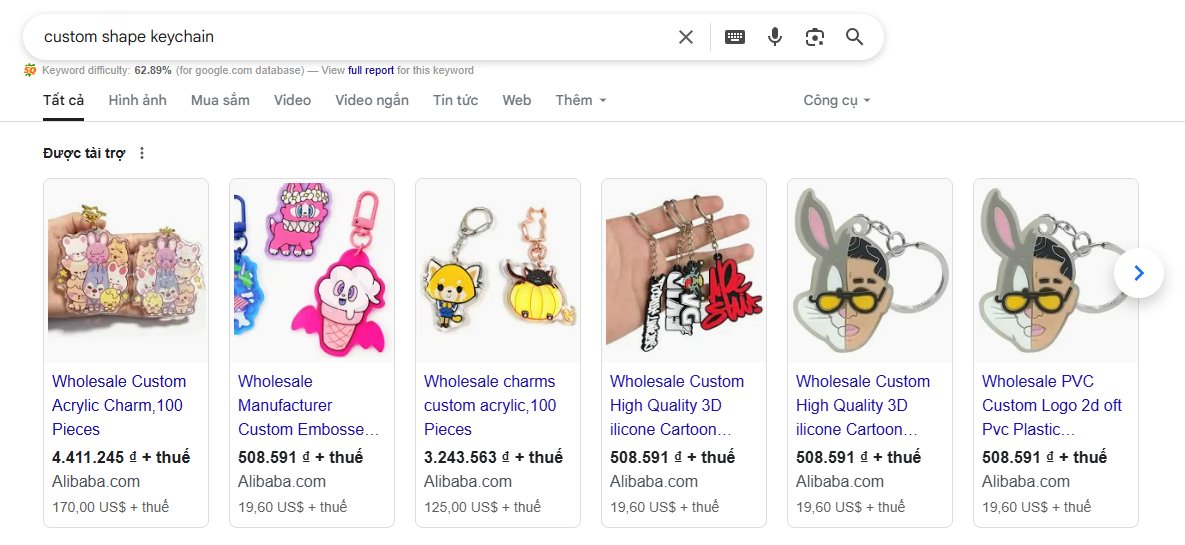
Task: Click the 125,00 US$ + thuế price
Action: pyautogui.click(x=482, y=506)
